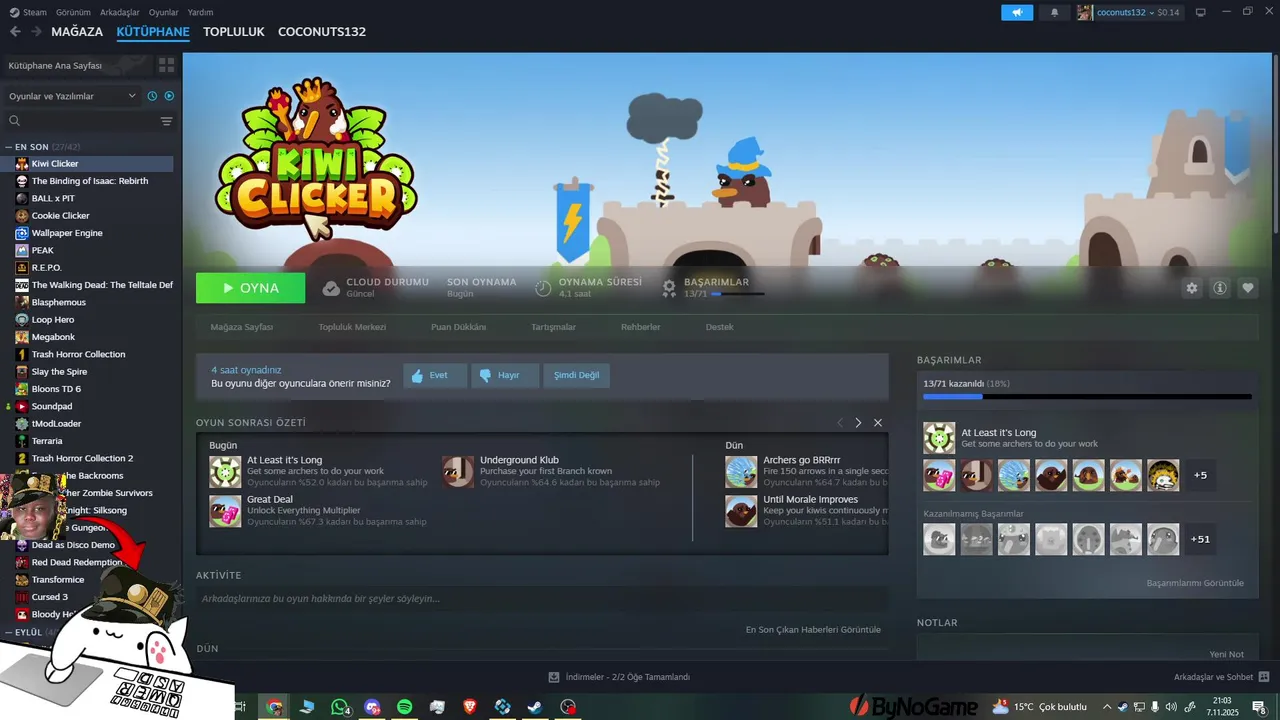Open Kiwi Clicker manage gear icon
This screenshot has height=720, width=1280.
(x=1191, y=288)
